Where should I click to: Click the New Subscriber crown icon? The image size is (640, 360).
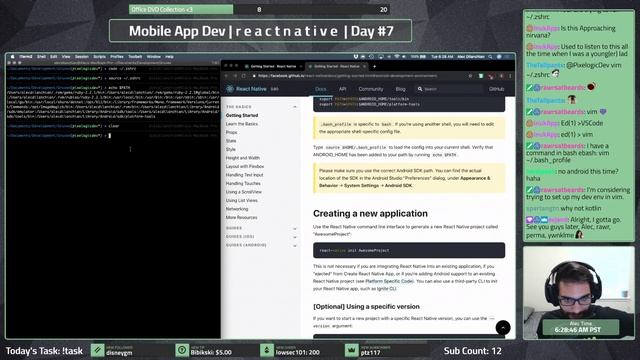pos(351,350)
